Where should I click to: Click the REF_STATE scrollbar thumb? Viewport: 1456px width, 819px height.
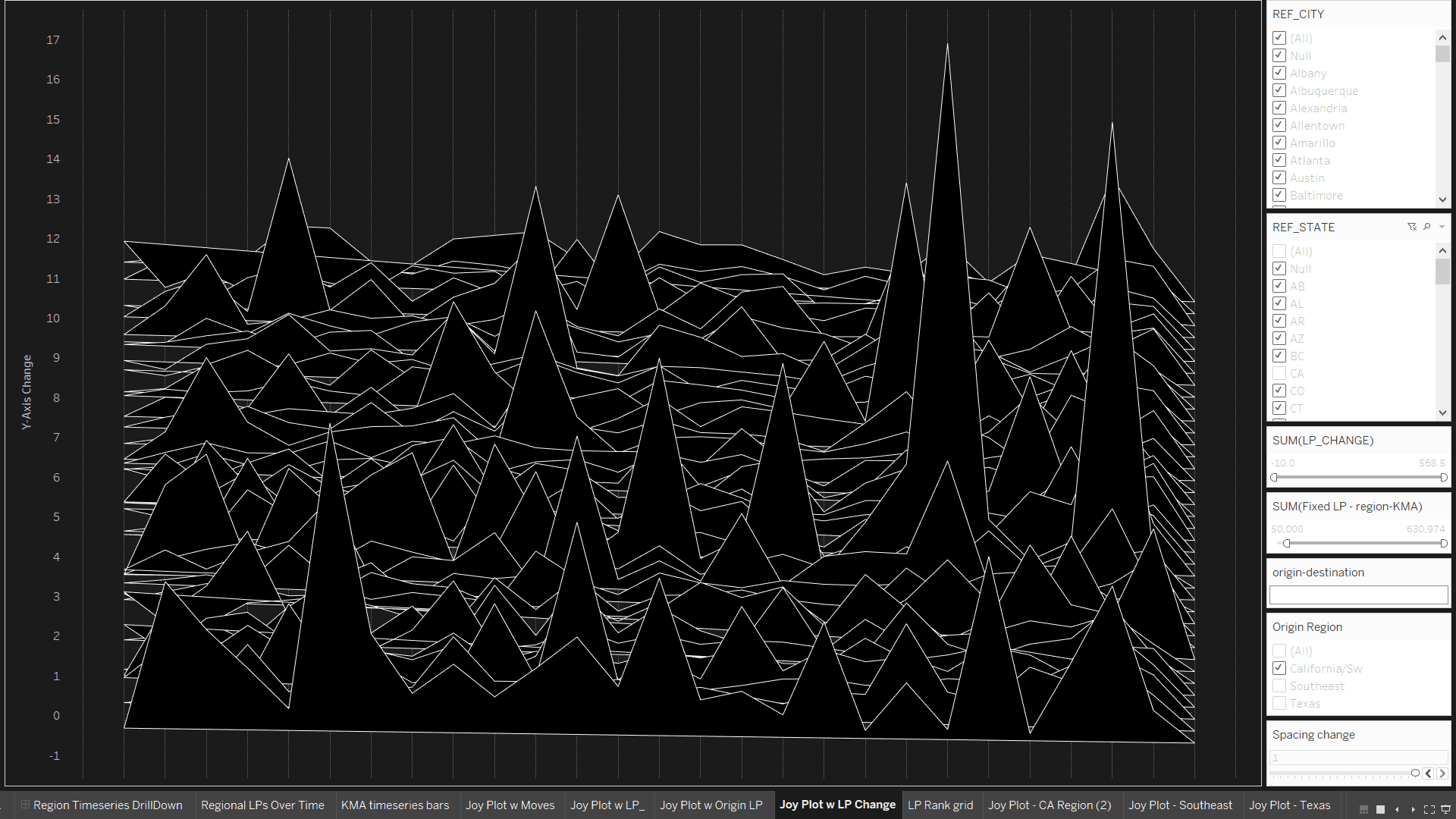[x=1442, y=271]
